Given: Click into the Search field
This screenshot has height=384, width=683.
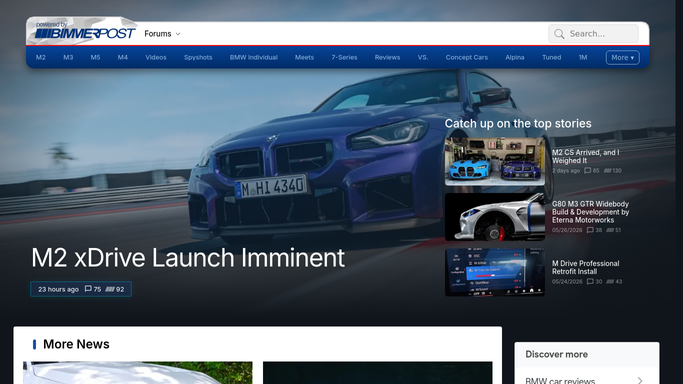Looking at the screenshot, I should click(x=593, y=34).
